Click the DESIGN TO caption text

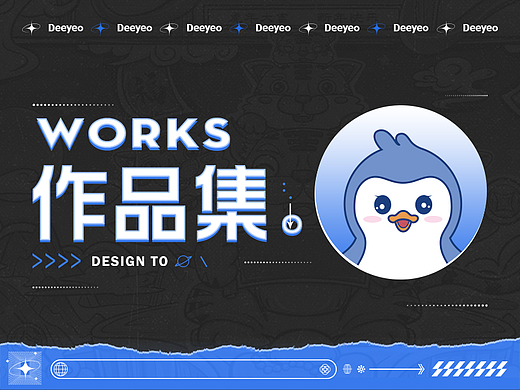(129, 261)
